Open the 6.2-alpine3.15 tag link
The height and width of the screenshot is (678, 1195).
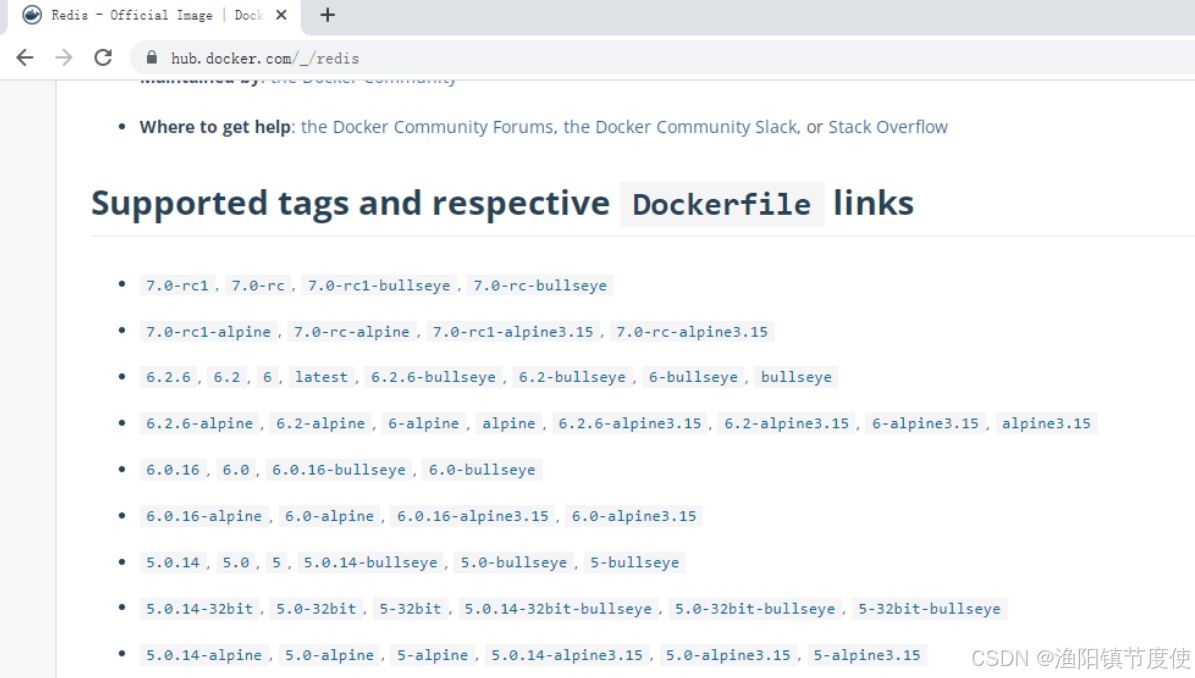[787, 424]
